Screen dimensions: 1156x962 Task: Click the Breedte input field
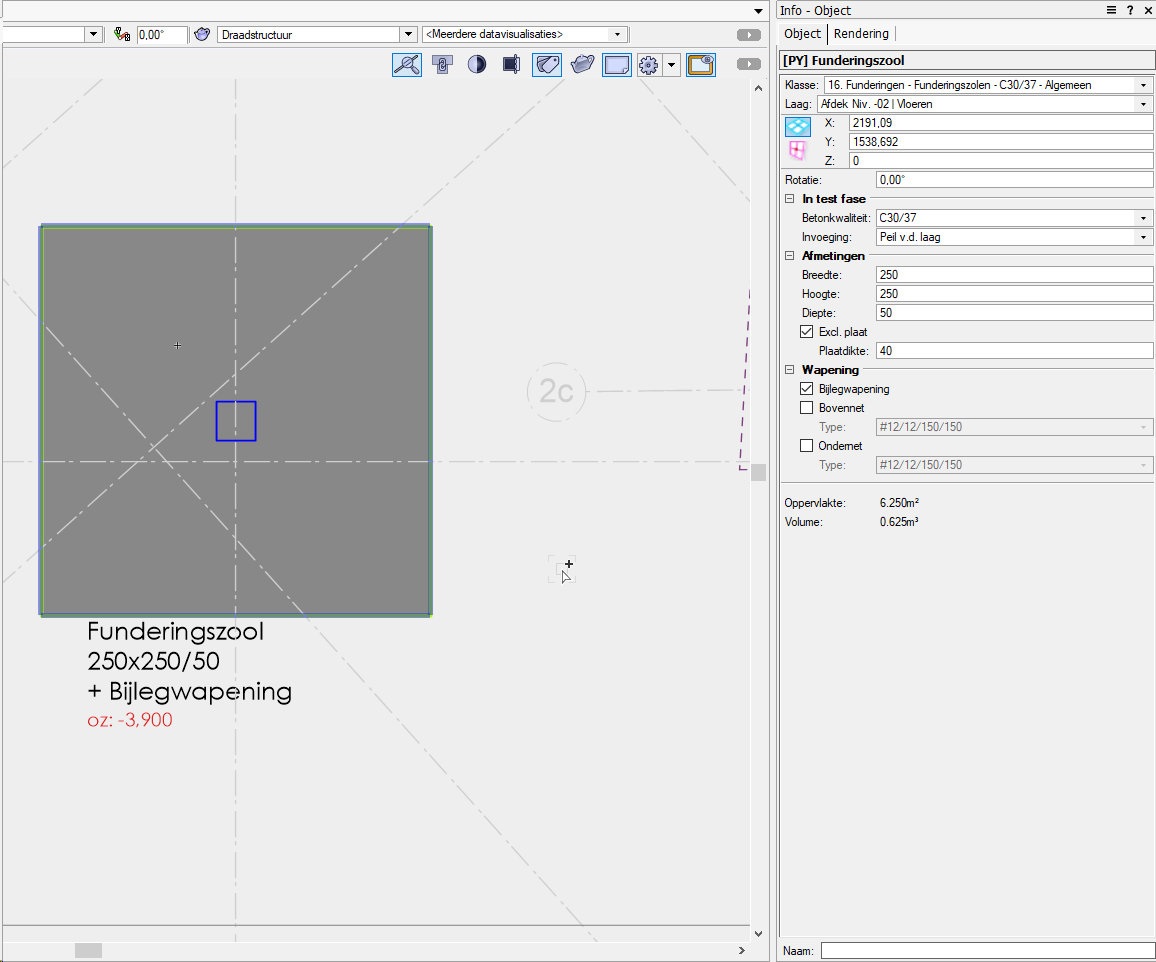[x=1013, y=275]
